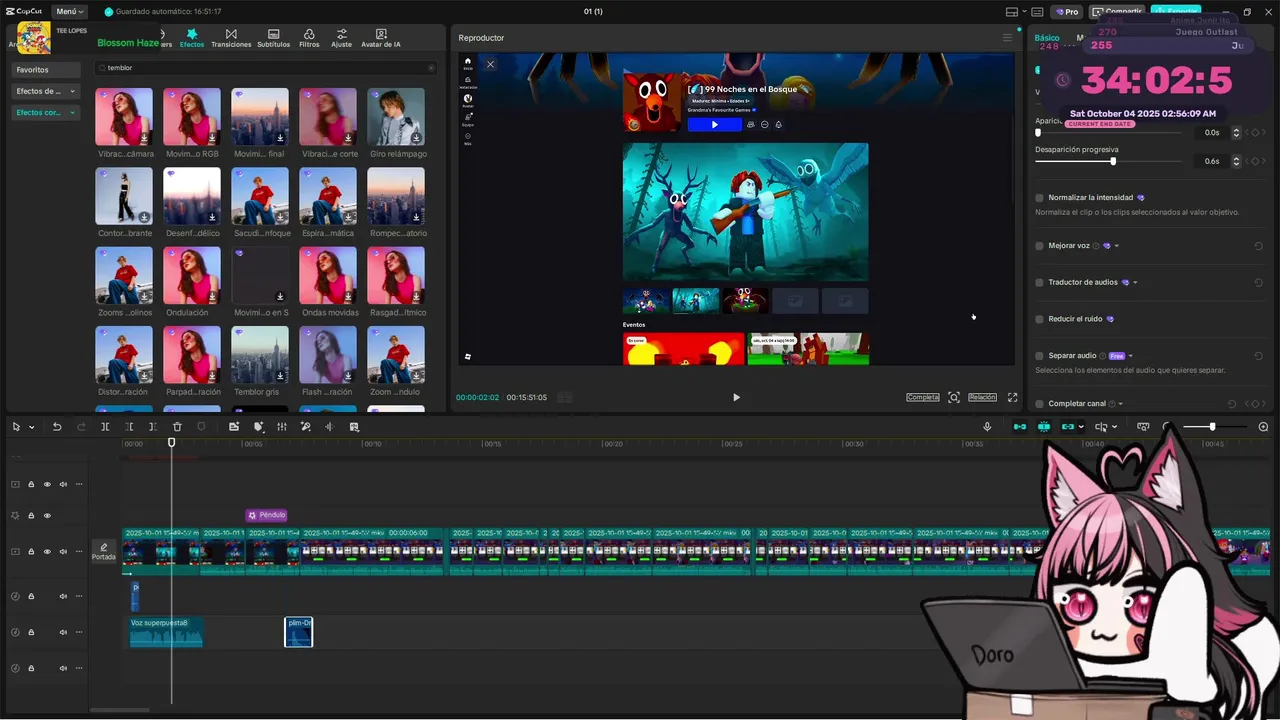Enable the Separar audio checkbox

coord(1040,356)
